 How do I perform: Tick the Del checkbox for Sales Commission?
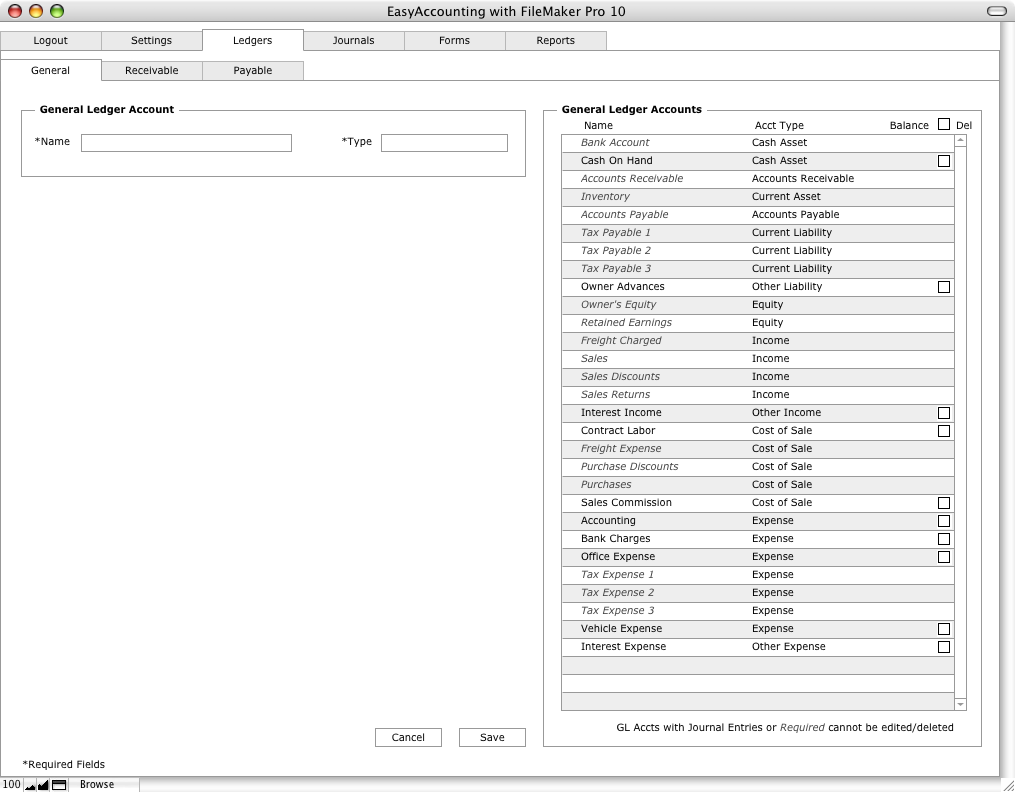pyautogui.click(x=944, y=503)
